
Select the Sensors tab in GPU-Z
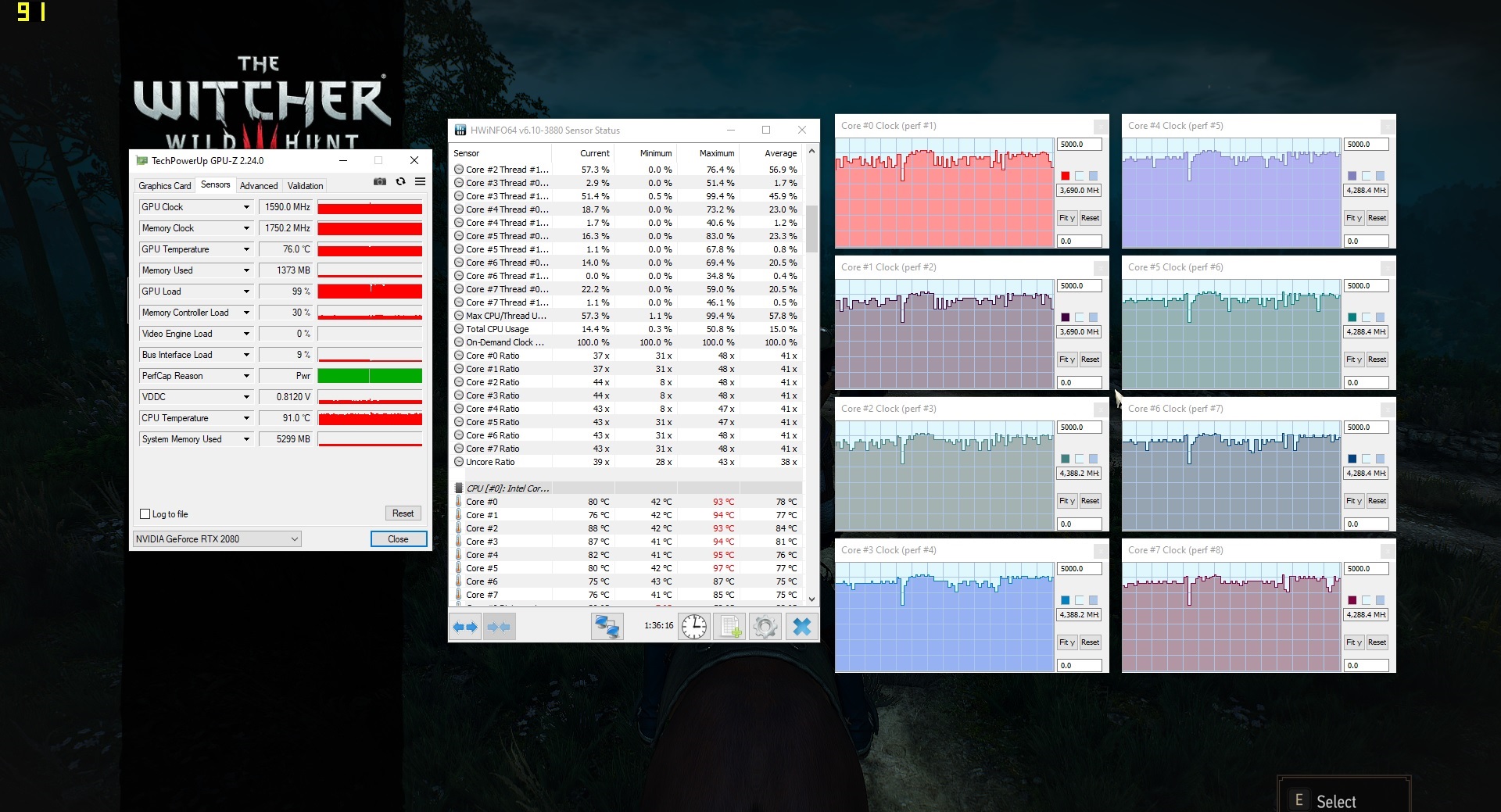215,184
